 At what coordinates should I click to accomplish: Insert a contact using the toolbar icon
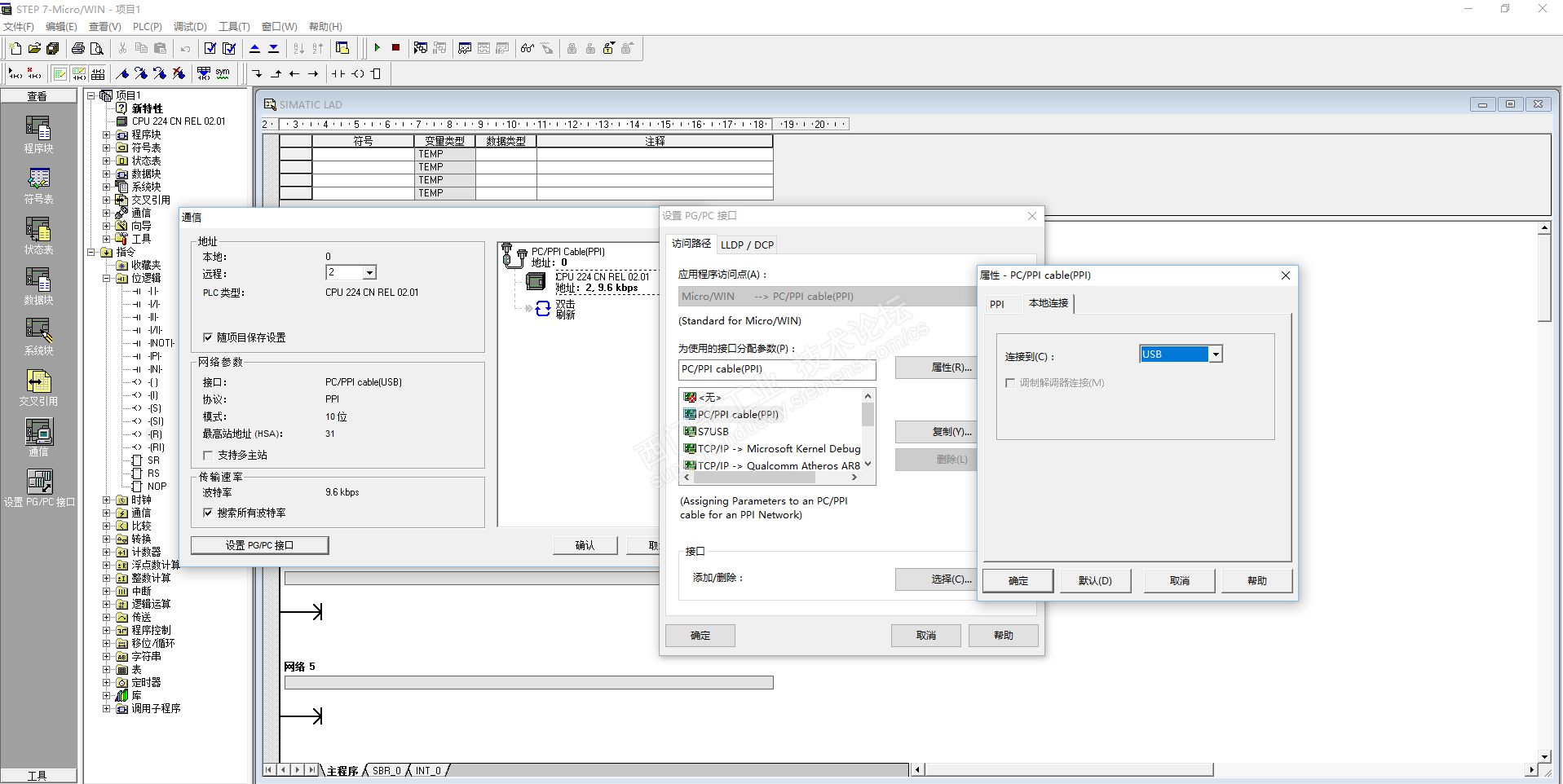tap(338, 74)
